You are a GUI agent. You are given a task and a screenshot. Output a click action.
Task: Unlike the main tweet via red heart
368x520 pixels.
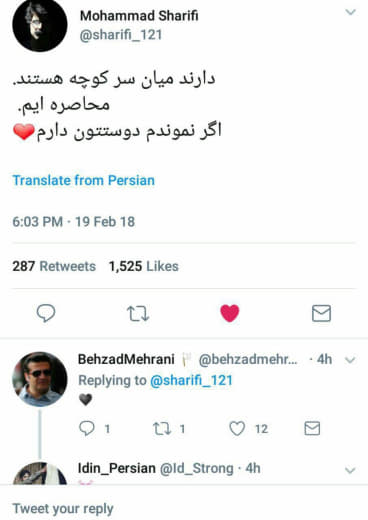(230, 313)
